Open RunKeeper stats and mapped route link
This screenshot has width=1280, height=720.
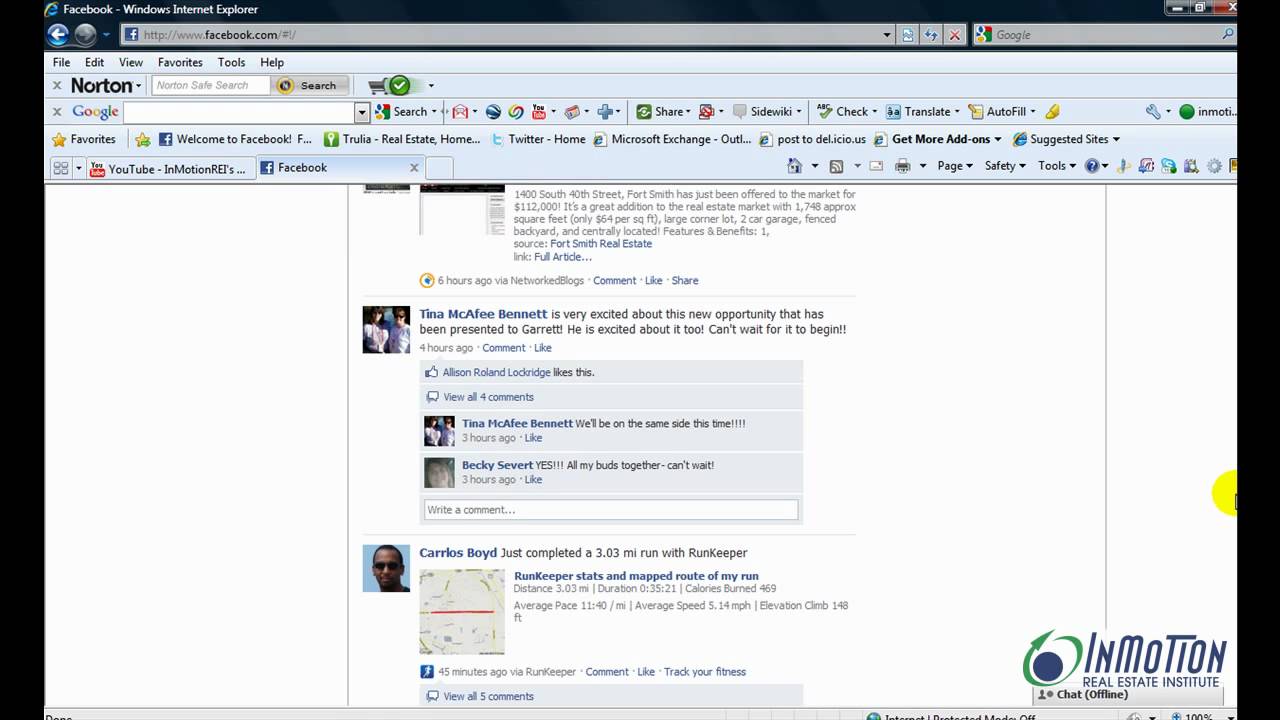tap(636, 576)
